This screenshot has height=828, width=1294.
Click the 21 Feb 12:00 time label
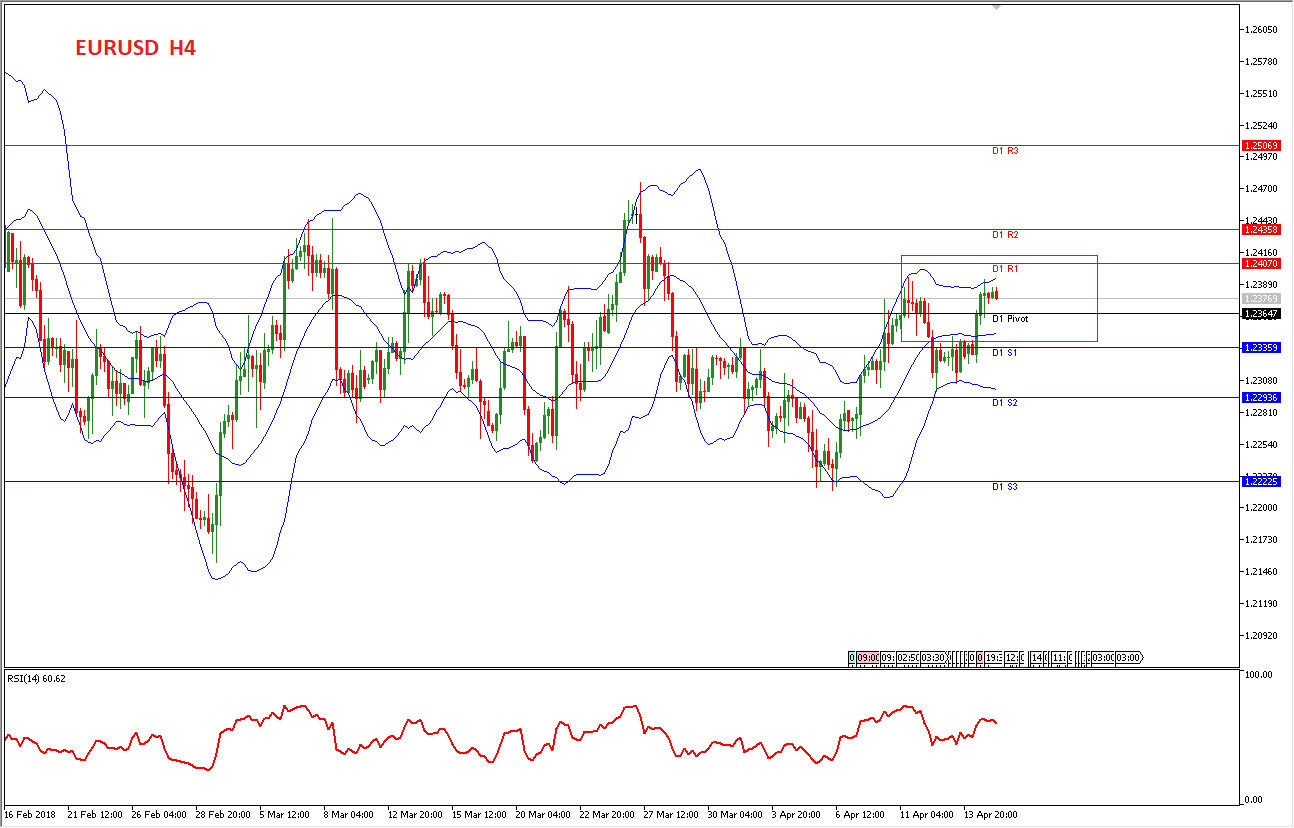coord(95,814)
